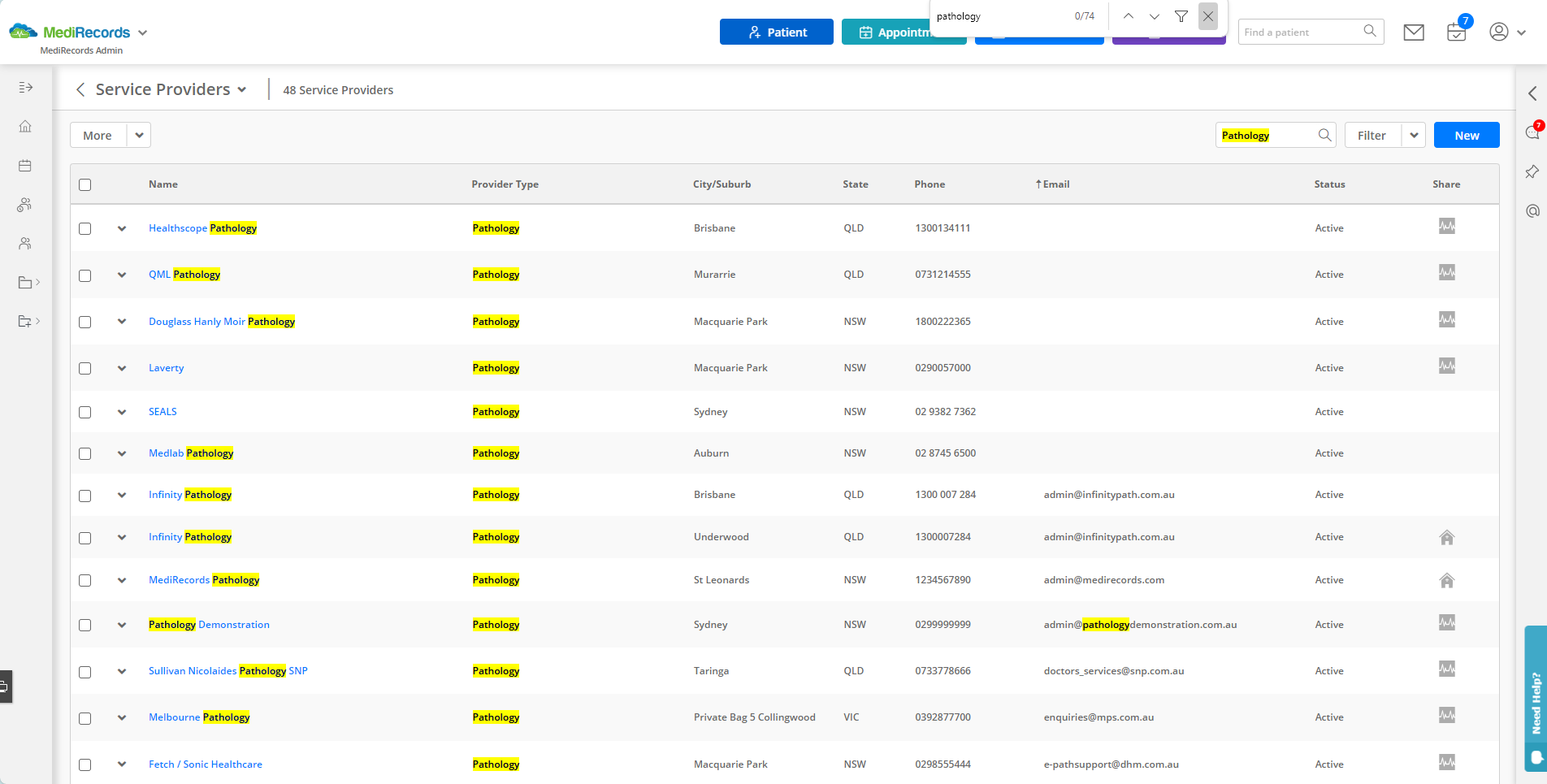Click share icon for Laverty row
This screenshot has width=1547, height=784.
(1447, 366)
